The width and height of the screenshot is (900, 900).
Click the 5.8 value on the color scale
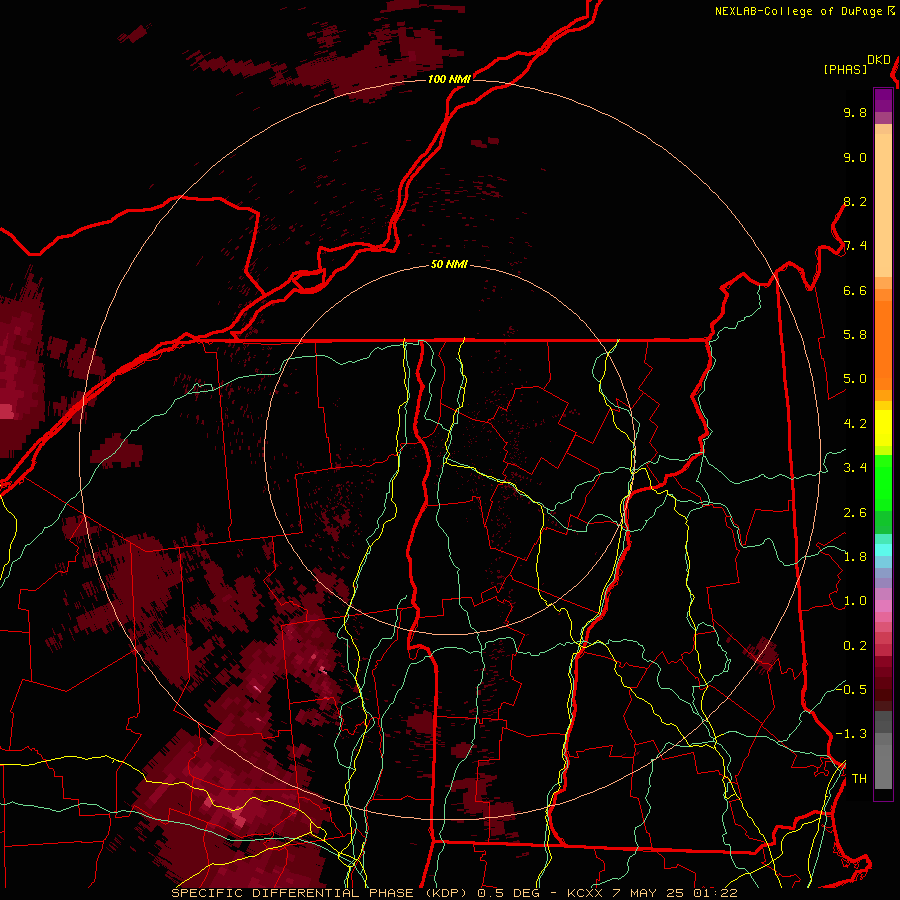point(855,335)
